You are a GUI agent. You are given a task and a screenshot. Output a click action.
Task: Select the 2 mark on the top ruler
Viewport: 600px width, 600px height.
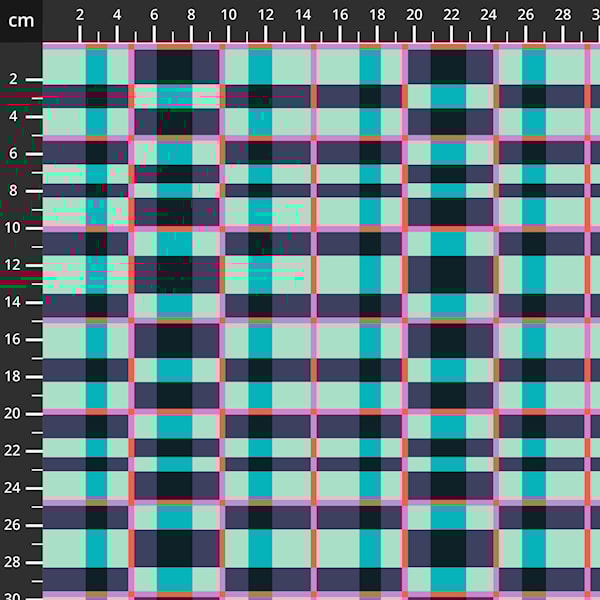pyautogui.click(x=80, y=15)
